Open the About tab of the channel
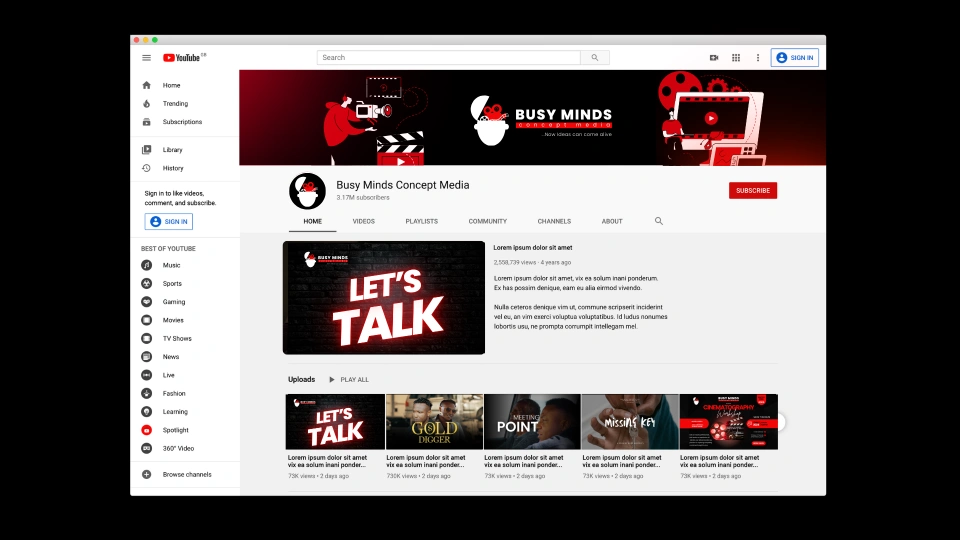Screen dimensions: 960x540 pyautogui.click(x=612, y=221)
